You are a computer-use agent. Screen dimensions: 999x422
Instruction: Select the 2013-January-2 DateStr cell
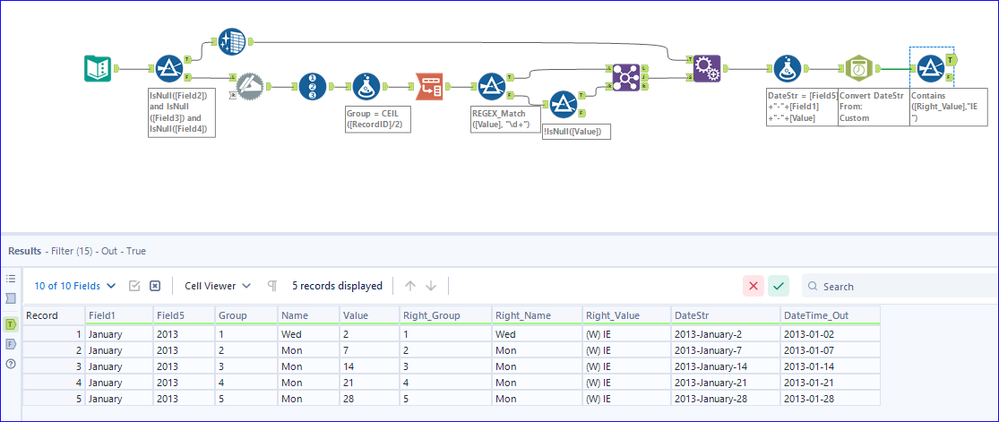[726, 333]
